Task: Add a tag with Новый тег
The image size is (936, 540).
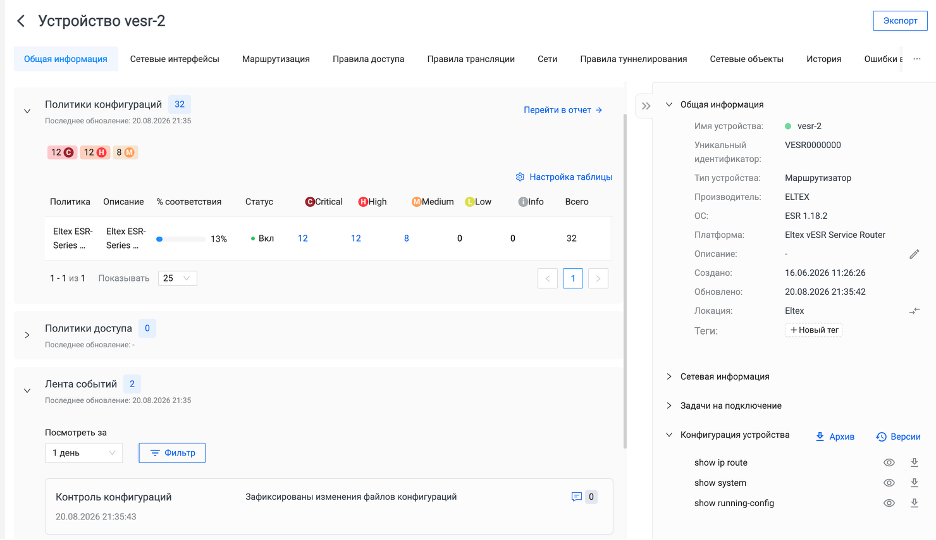Action: click(x=814, y=330)
